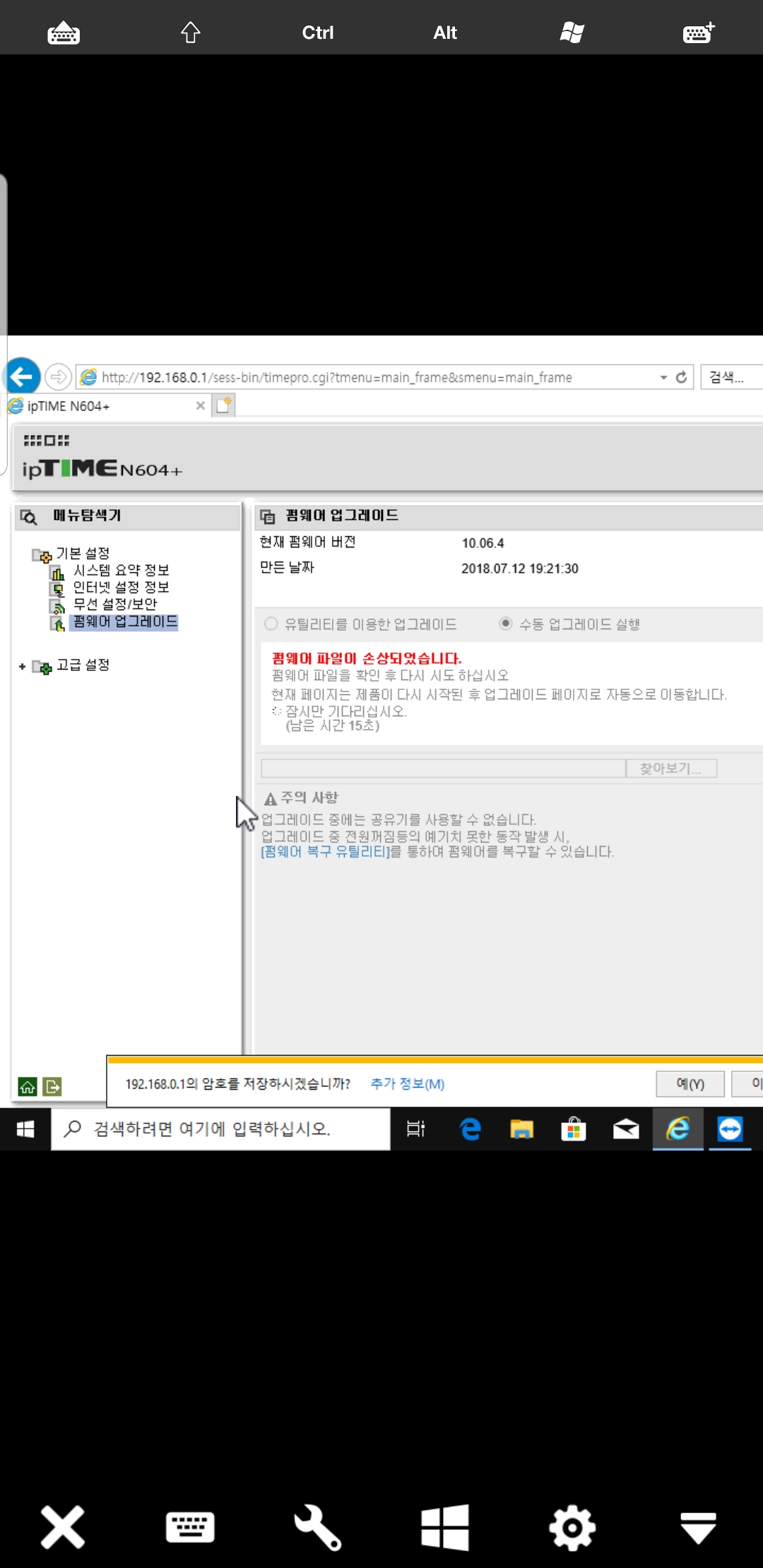Image resolution: width=763 pixels, height=1568 pixels.
Task: Collapse the 기본 설정 tree folder
Action: (42, 554)
